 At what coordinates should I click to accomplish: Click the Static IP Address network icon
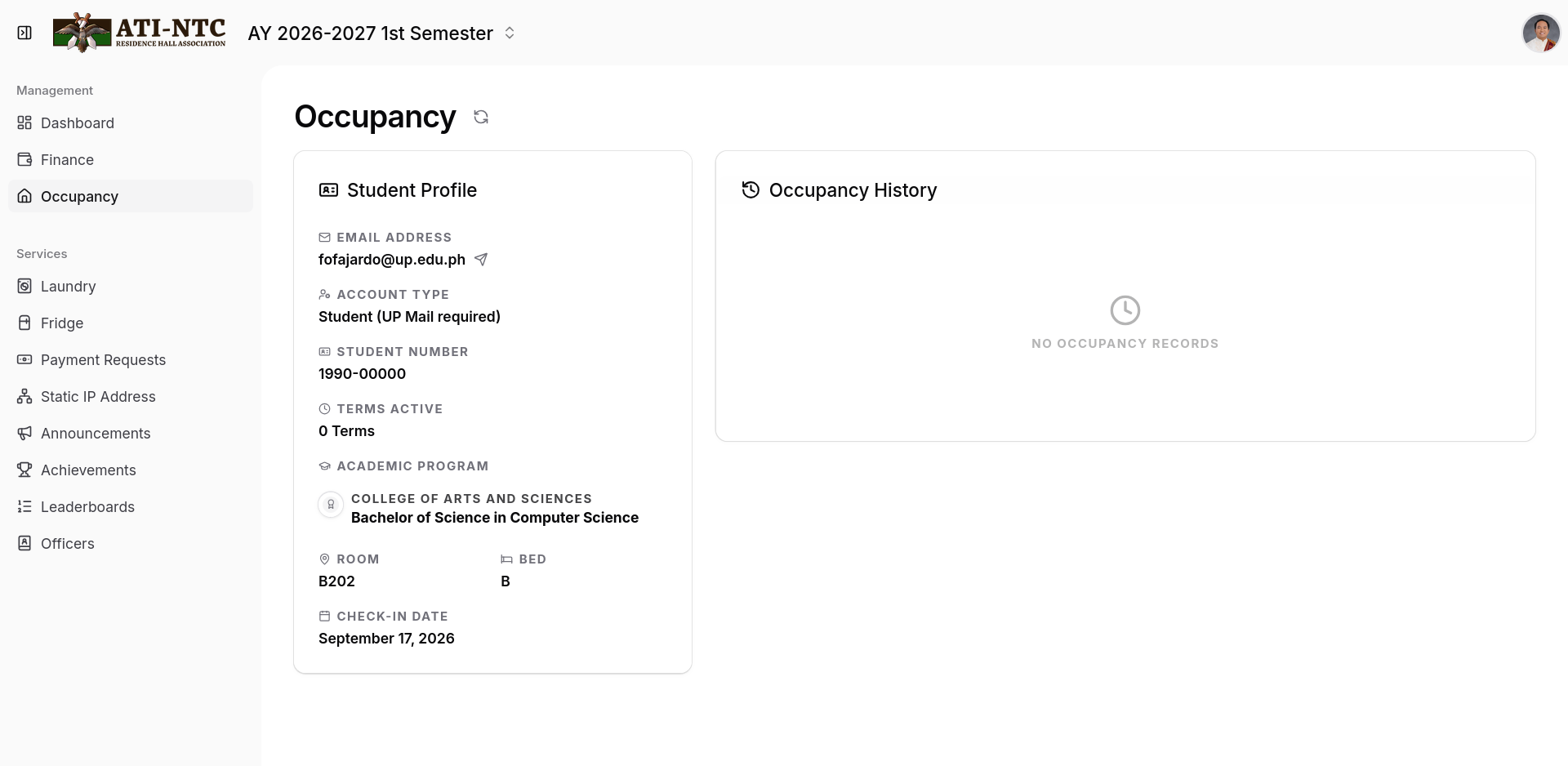(24, 396)
